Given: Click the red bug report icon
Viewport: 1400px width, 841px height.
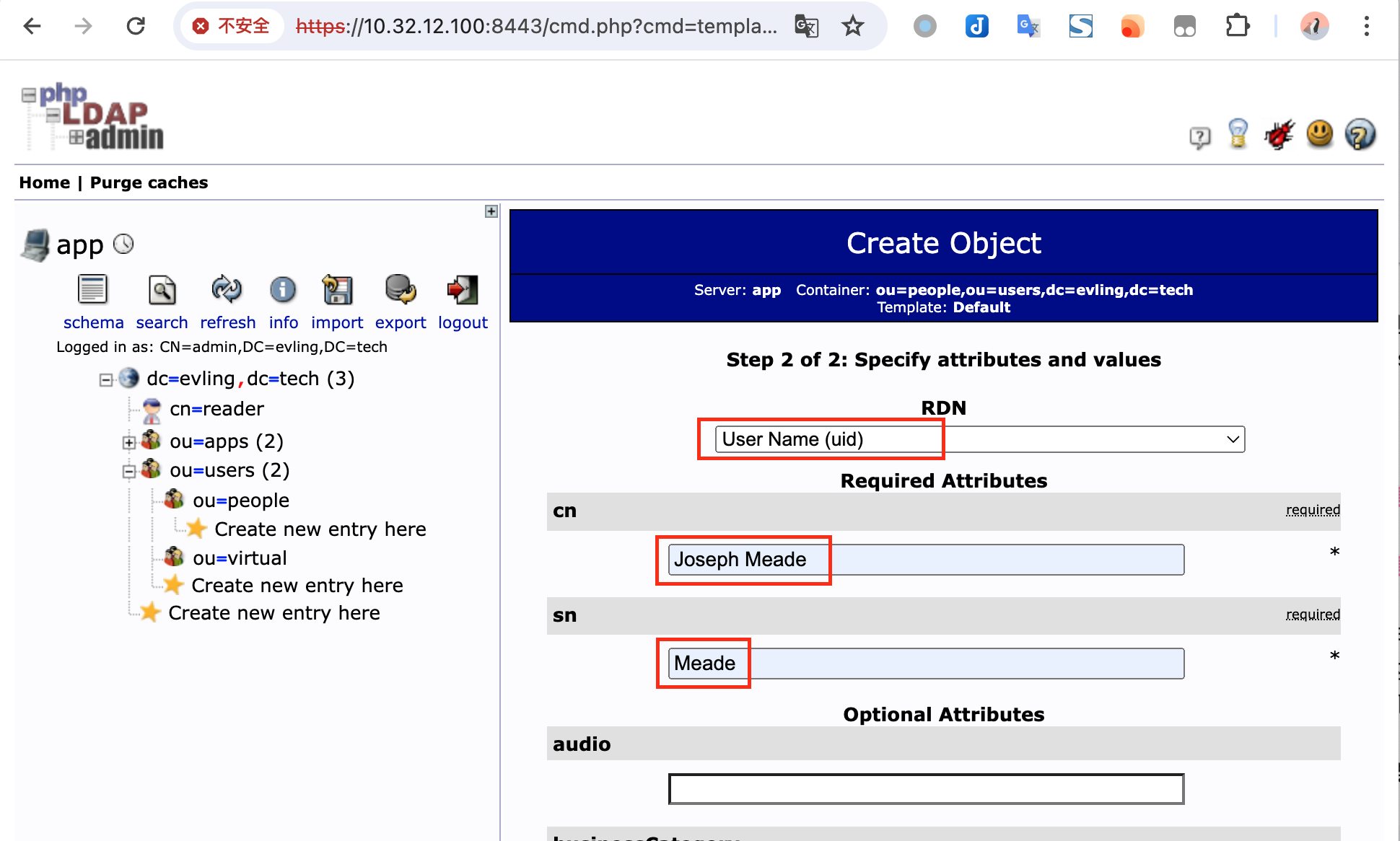Looking at the screenshot, I should pyautogui.click(x=1279, y=134).
